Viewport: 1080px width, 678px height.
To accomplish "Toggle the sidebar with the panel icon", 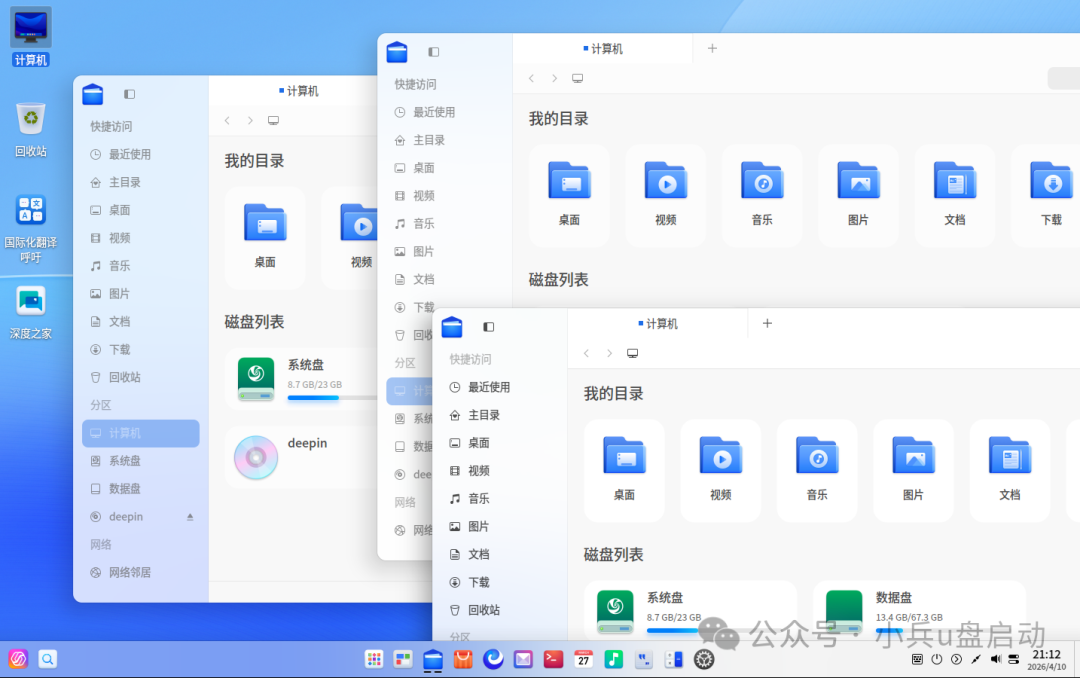I will pyautogui.click(x=488, y=327).
